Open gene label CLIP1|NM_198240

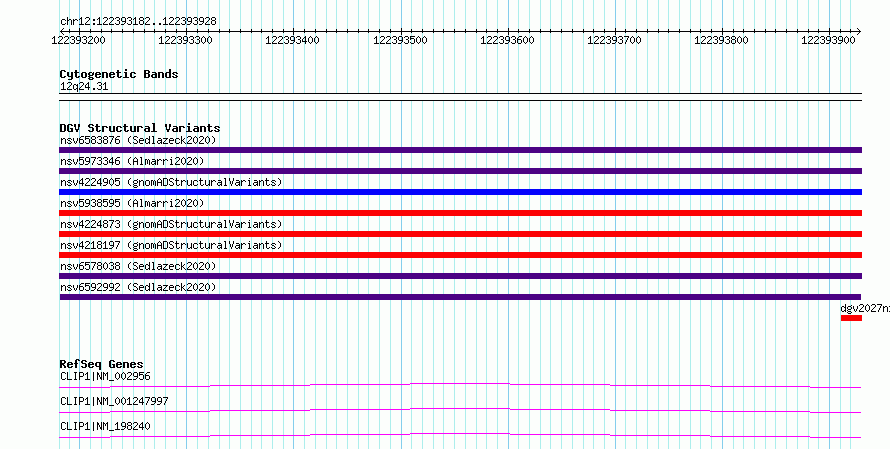click(x=105, y=426)
